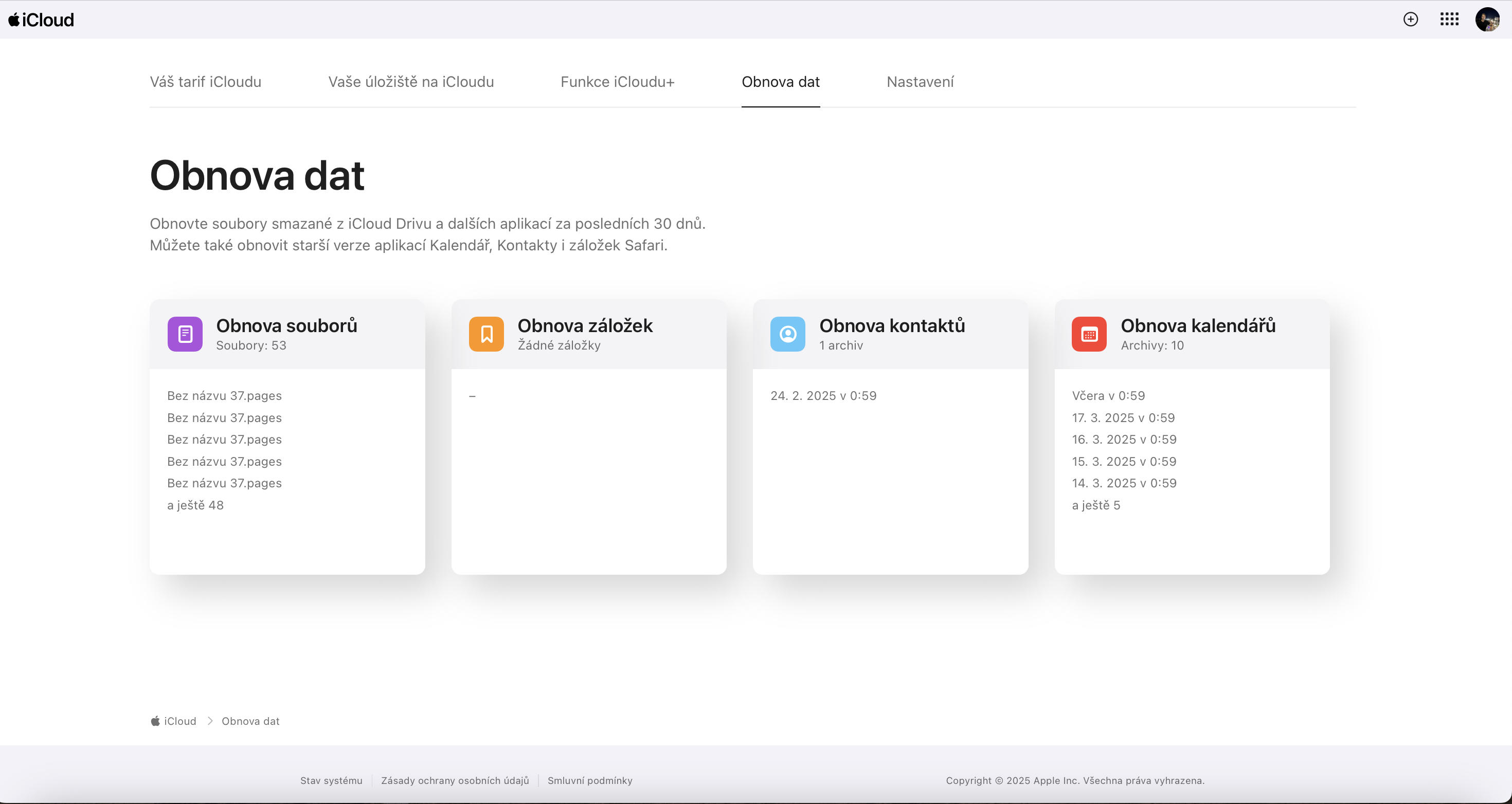
Task: Select calendar archive 17. 3. 2025
Action: 1123,418
